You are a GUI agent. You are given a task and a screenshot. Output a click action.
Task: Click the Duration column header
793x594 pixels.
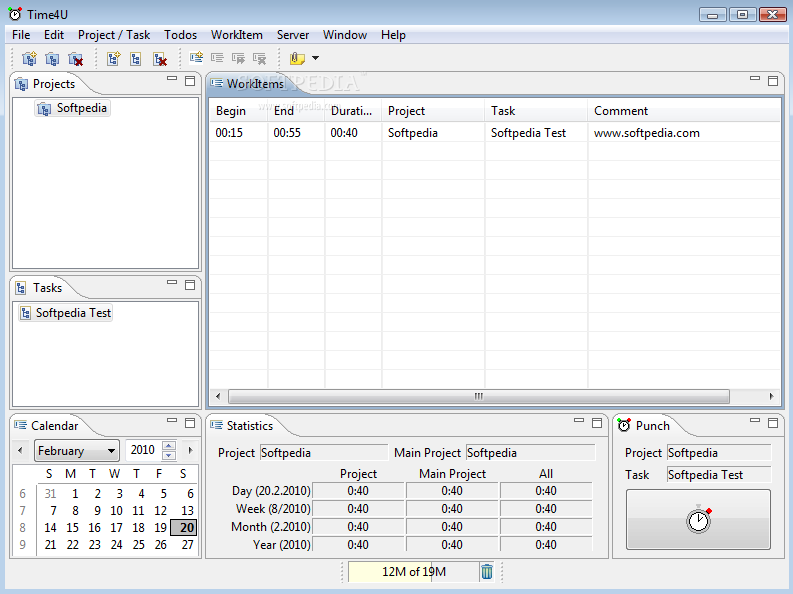[x=353, y=111]
